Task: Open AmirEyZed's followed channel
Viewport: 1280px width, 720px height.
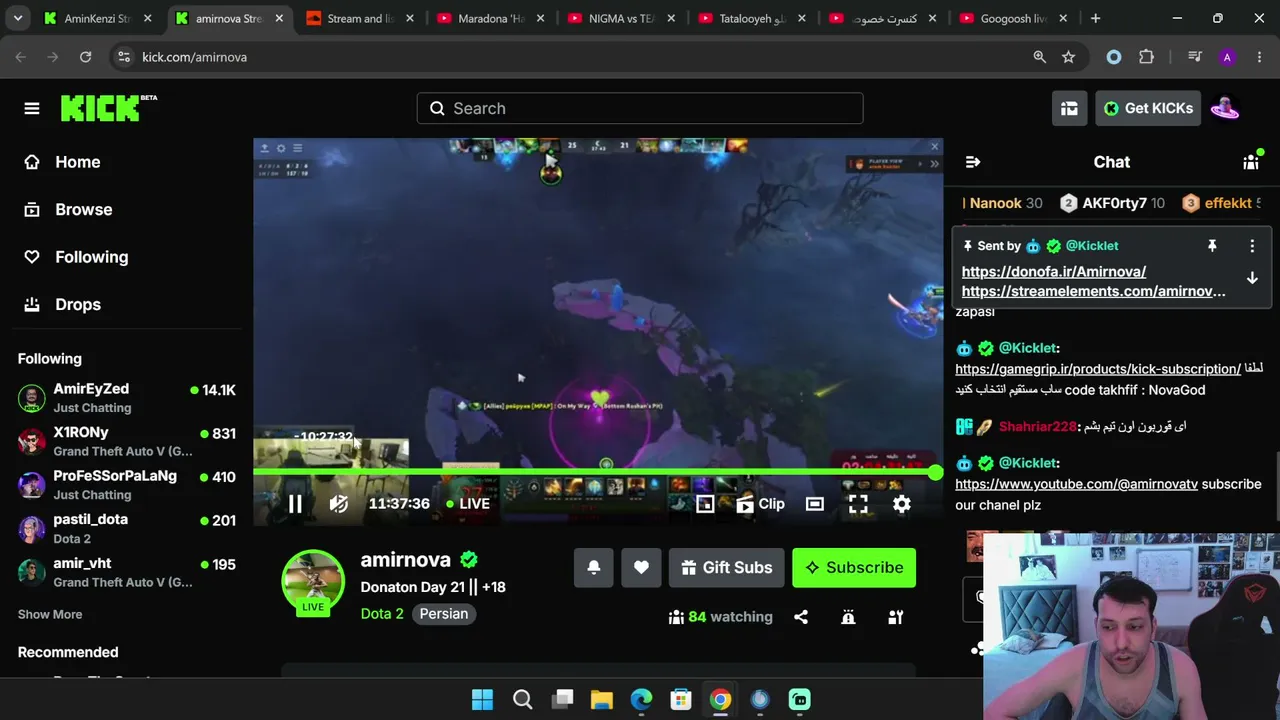Action: click(126, 398)
